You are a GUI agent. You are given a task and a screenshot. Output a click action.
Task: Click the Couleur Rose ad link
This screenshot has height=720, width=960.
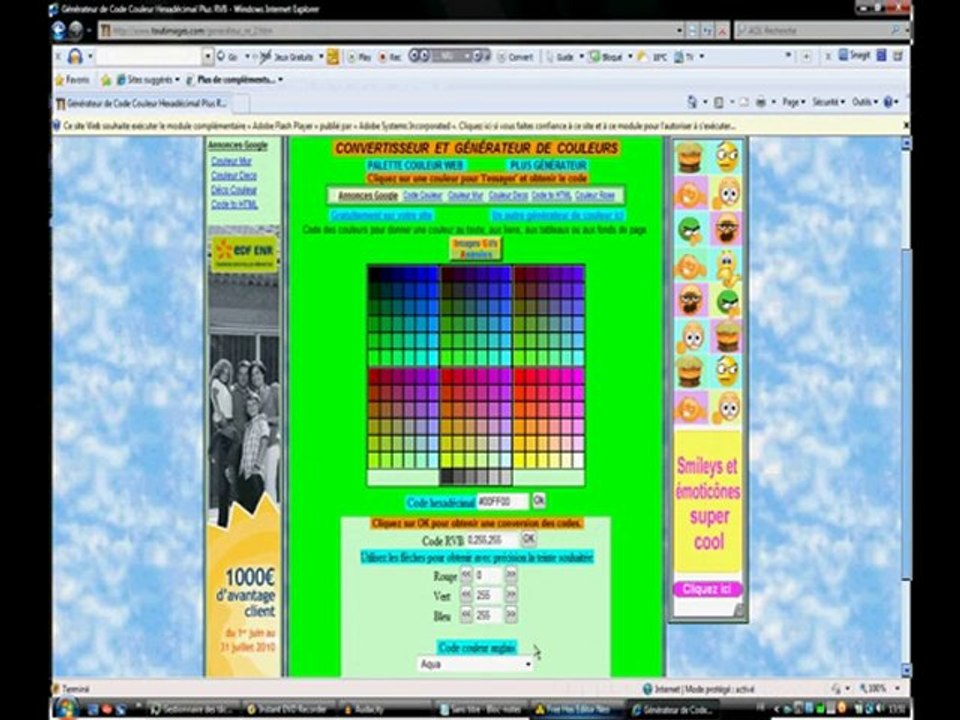pos(595,195)
